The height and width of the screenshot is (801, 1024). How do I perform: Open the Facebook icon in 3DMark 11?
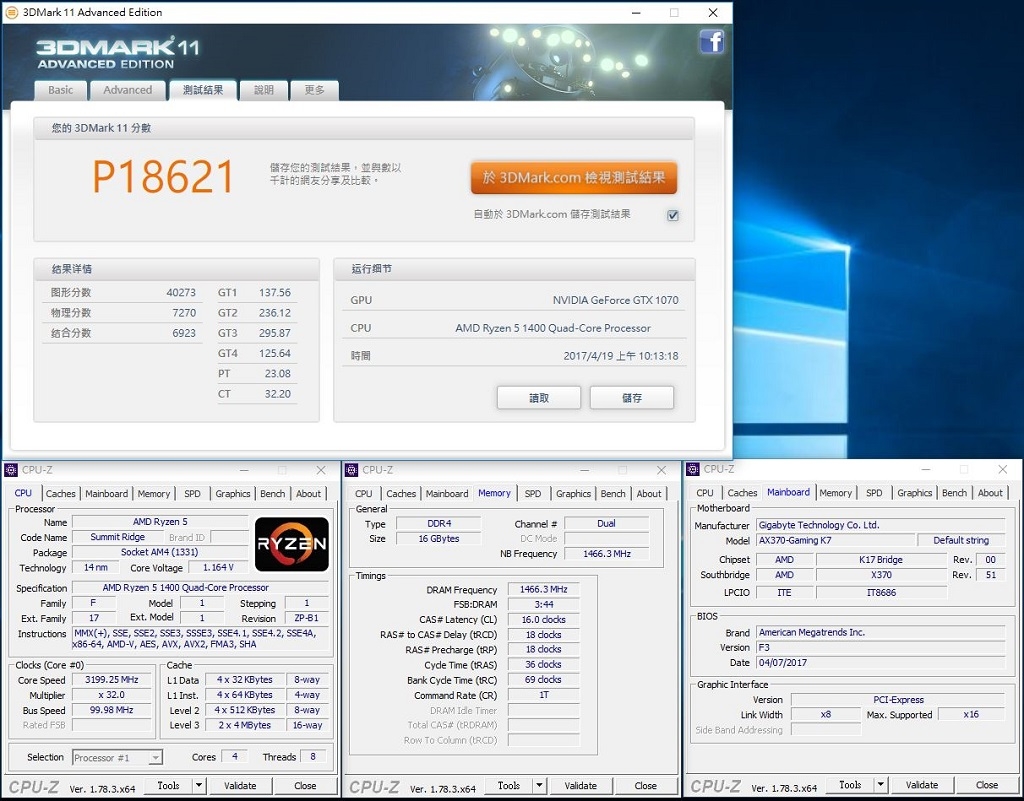coord(711,42)
